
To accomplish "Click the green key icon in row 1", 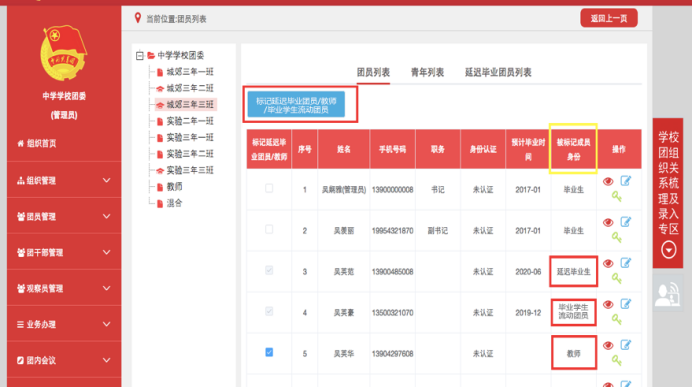I will point(617,197).
